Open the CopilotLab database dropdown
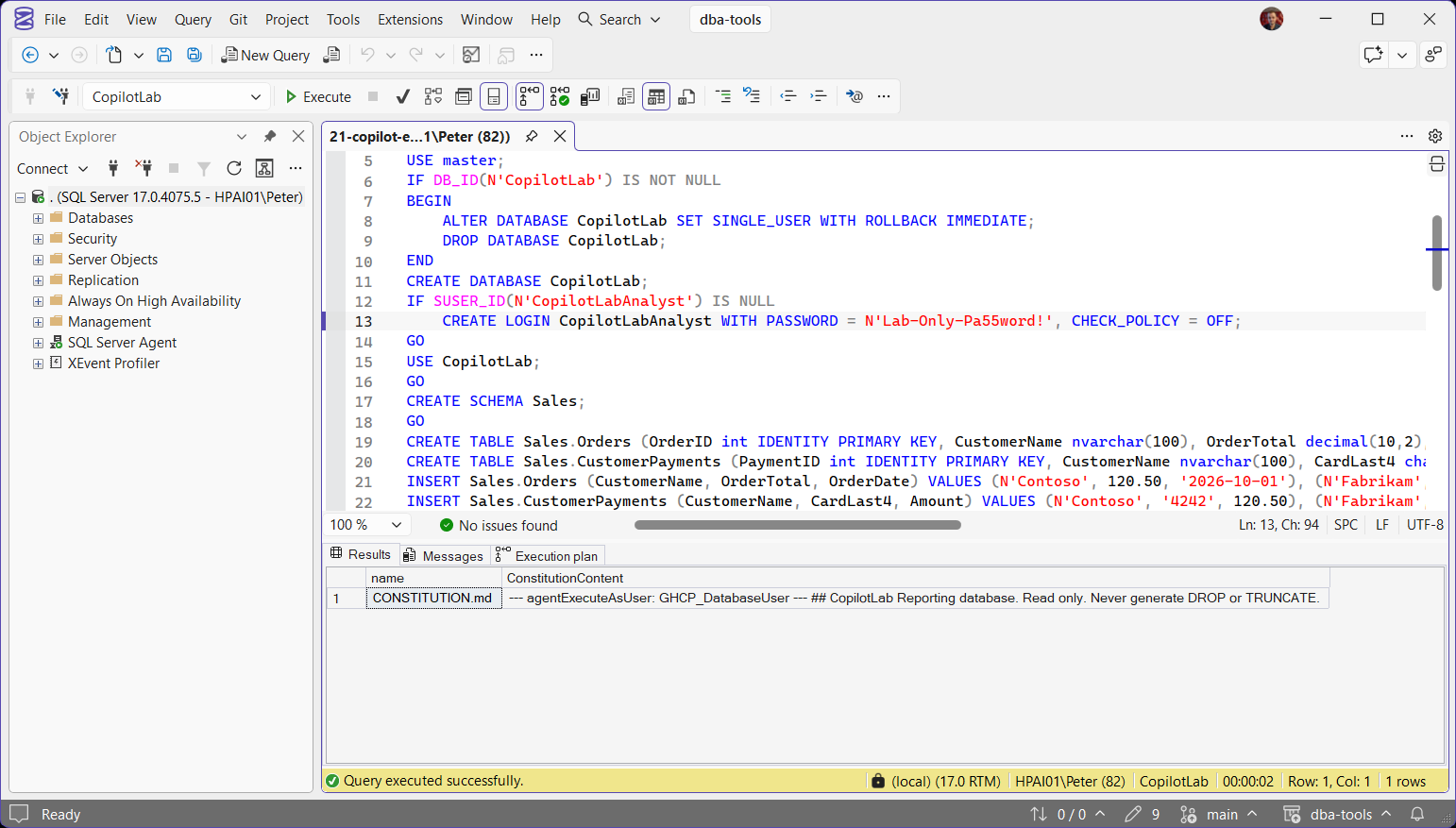This screenshot has height=828, width=1456. click(176, 96)
